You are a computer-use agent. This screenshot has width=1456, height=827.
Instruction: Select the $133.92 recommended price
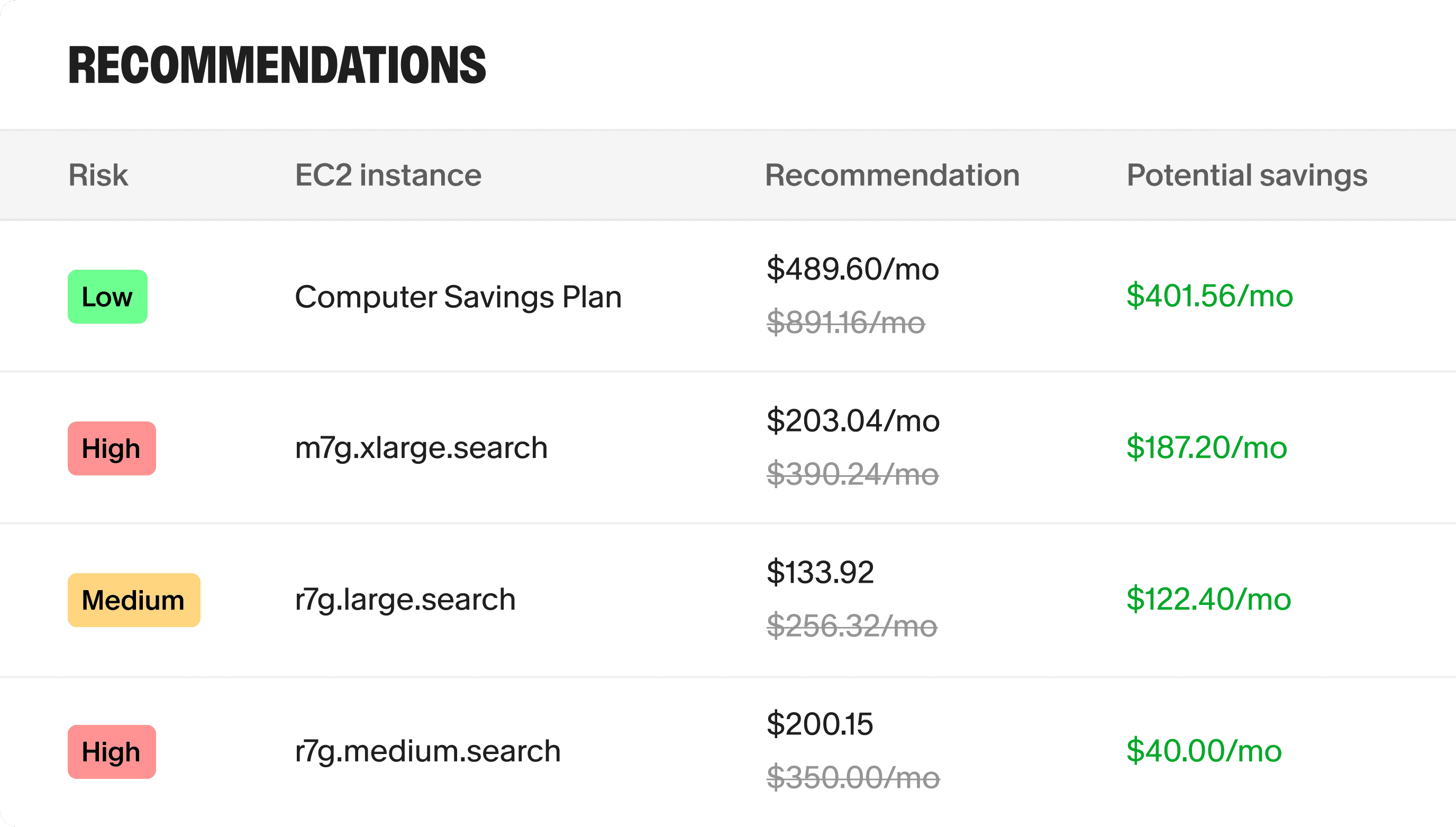click(820, 573)
